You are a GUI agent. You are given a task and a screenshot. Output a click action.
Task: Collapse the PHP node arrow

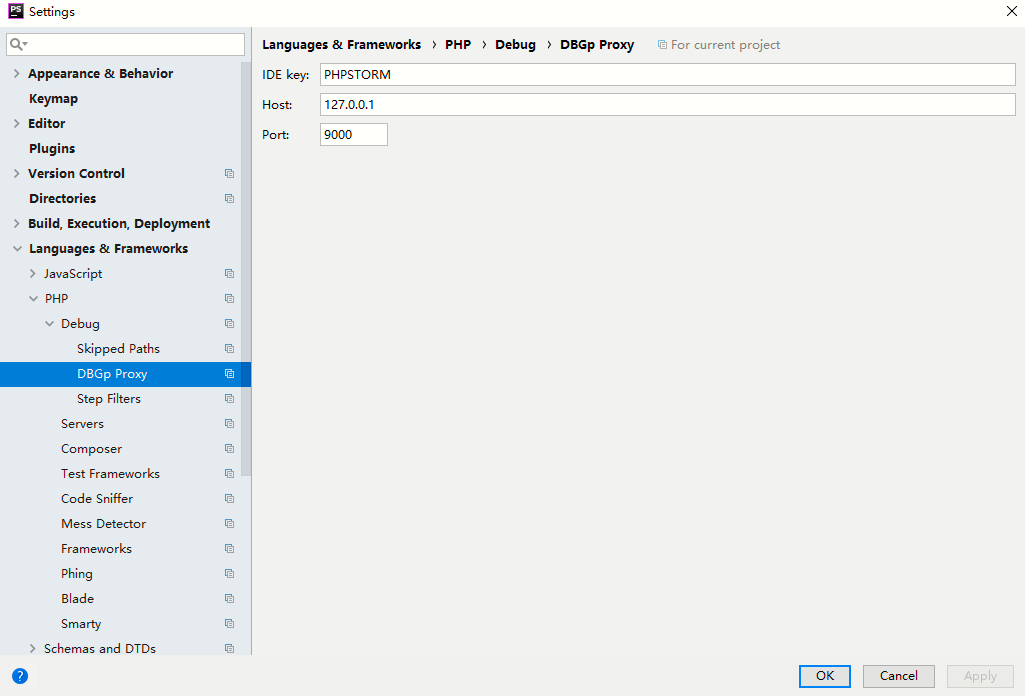click(33, 299)
